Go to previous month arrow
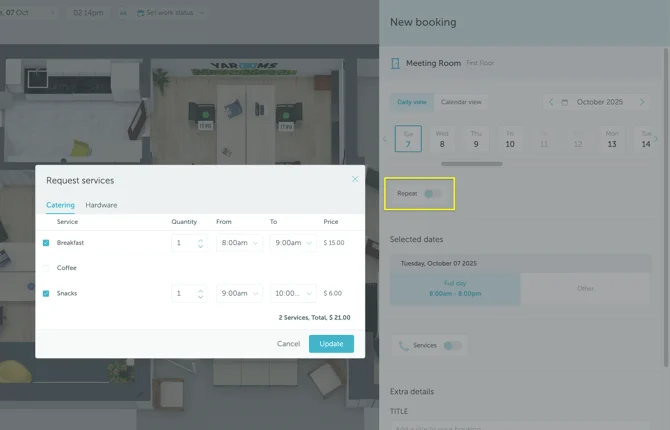670x430 pixels. 550,102
